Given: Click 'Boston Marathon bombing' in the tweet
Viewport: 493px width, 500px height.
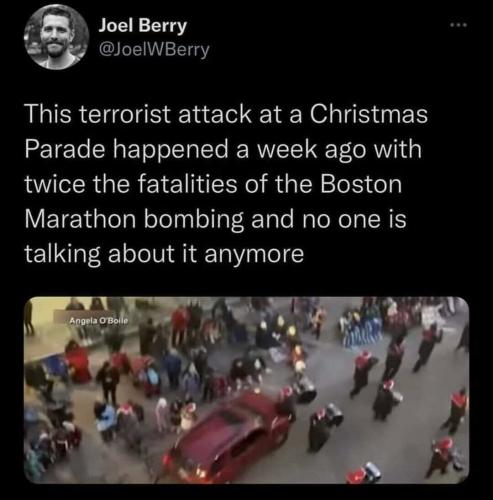Looking at the screenshot, I should 213,202.
